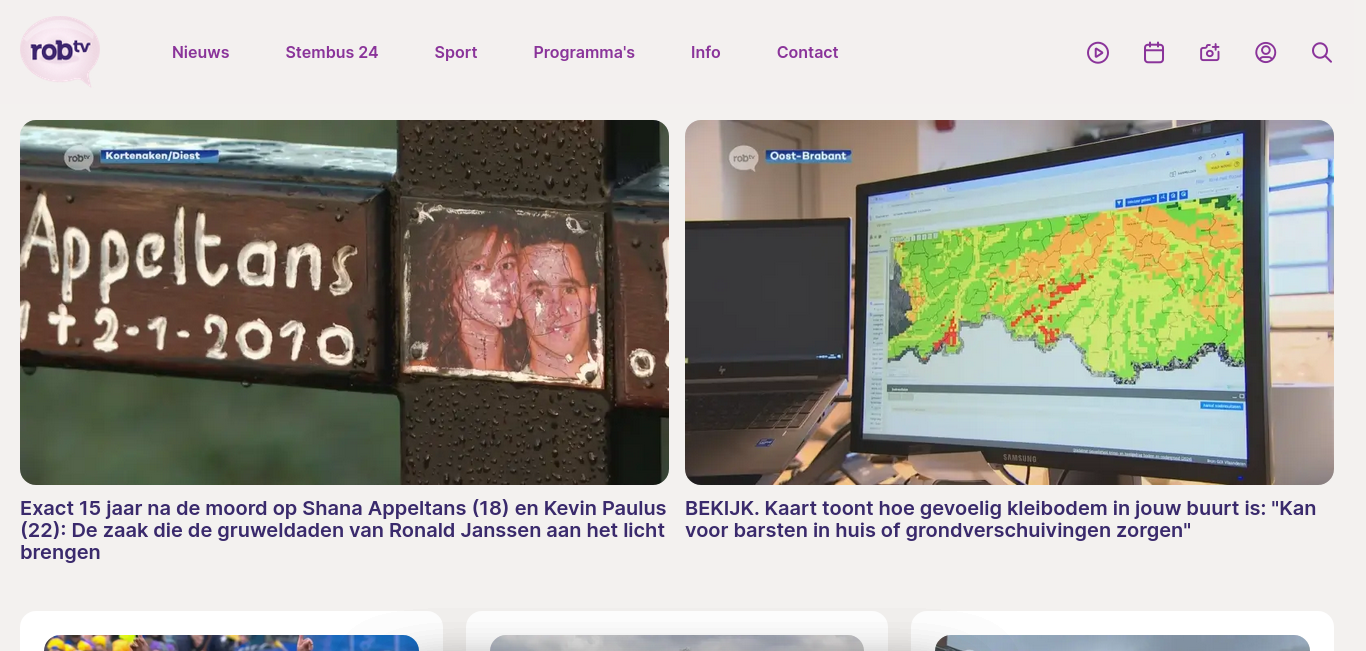The height and width of the screenshot is (651, 1366).
Task: Open the Appeltans memorial cross thumbnail
Action: pyautogui.click(x=344, y=302)
